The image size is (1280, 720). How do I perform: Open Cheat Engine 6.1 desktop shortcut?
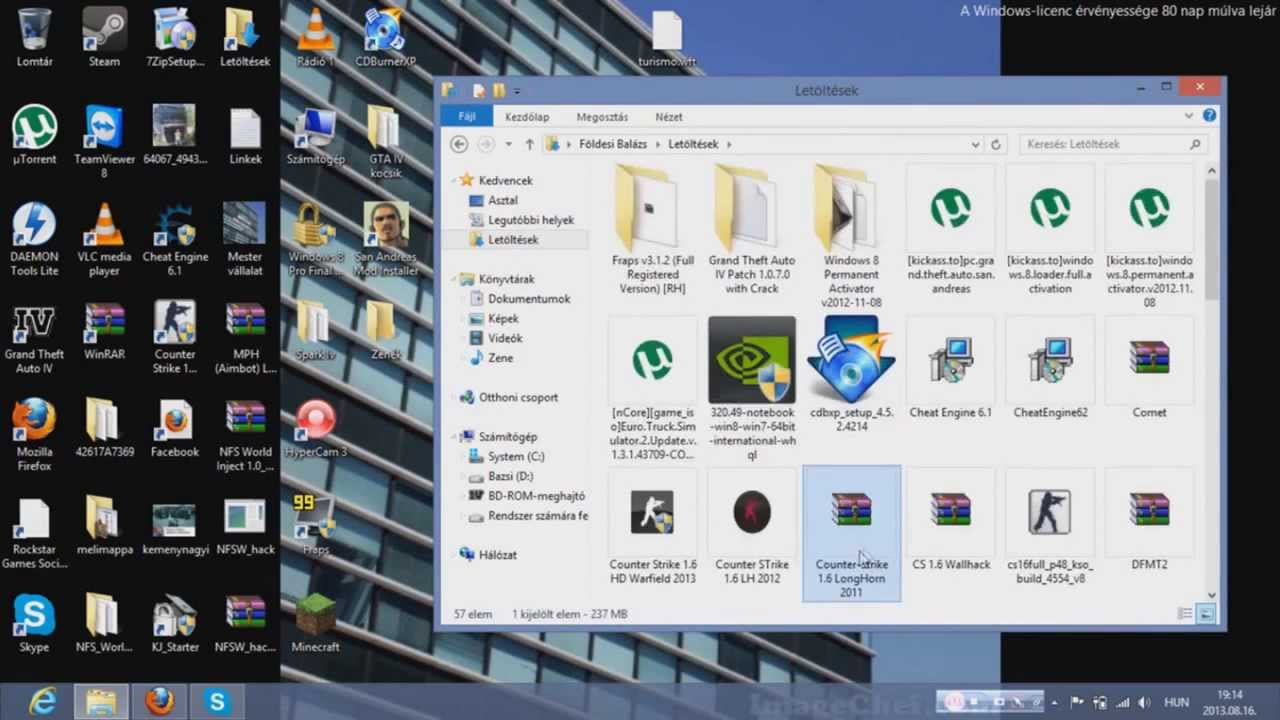[x=175, y=239]
